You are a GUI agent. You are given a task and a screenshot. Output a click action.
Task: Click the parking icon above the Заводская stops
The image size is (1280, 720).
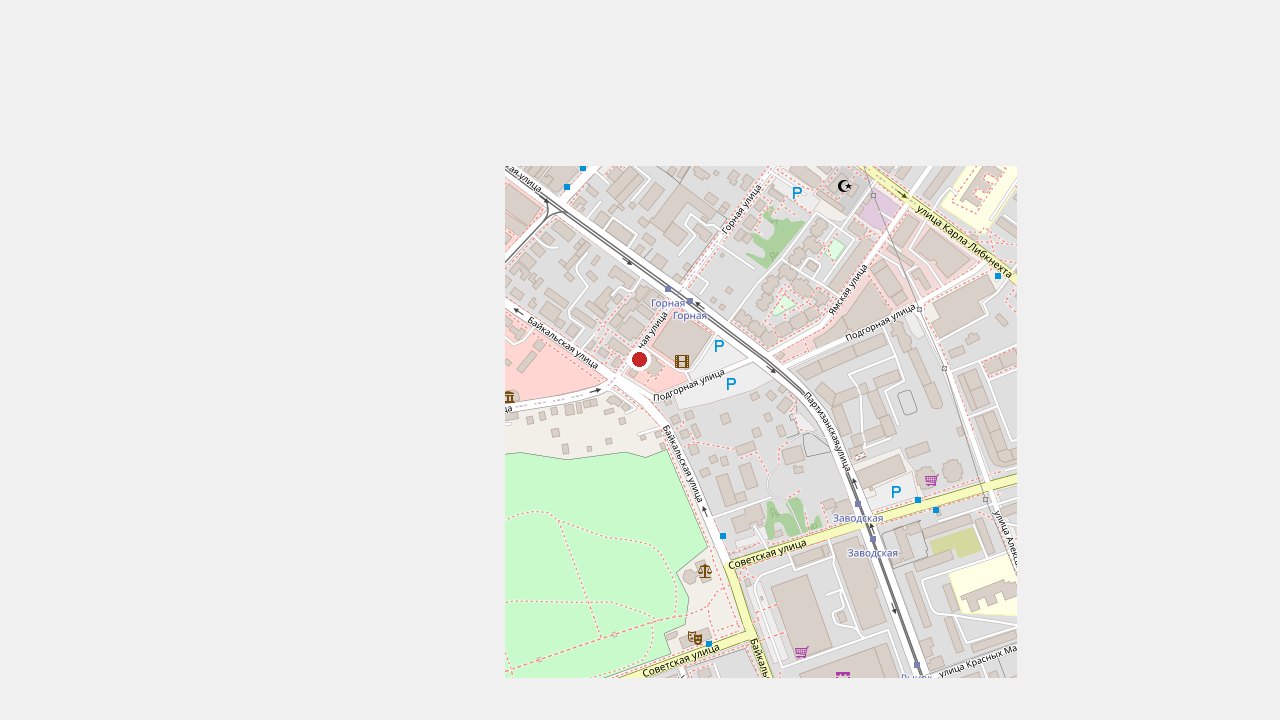click(896, 492)
